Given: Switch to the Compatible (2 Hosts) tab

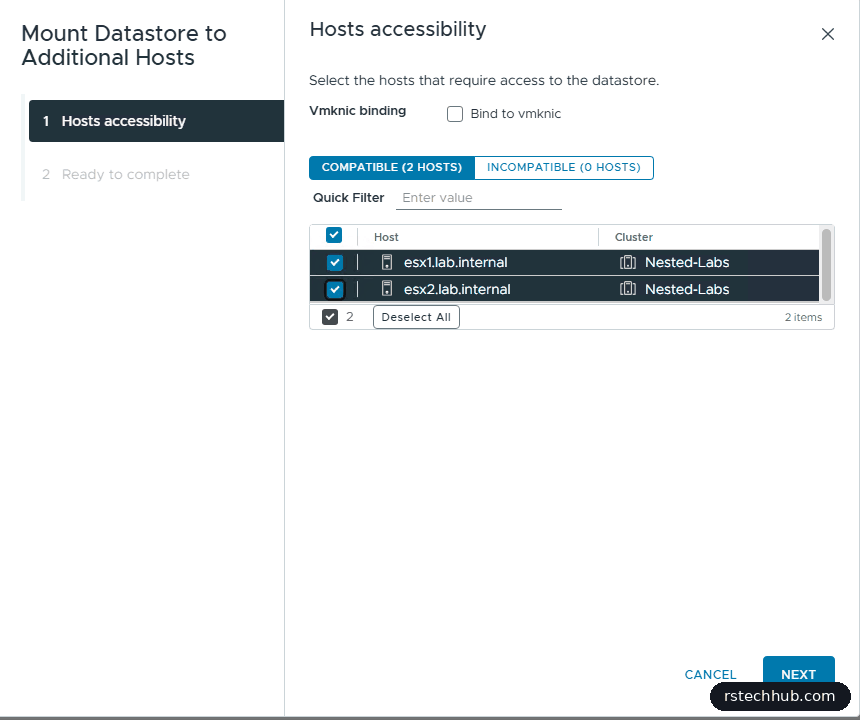Looking at the screenshot, I should point(392,167).
